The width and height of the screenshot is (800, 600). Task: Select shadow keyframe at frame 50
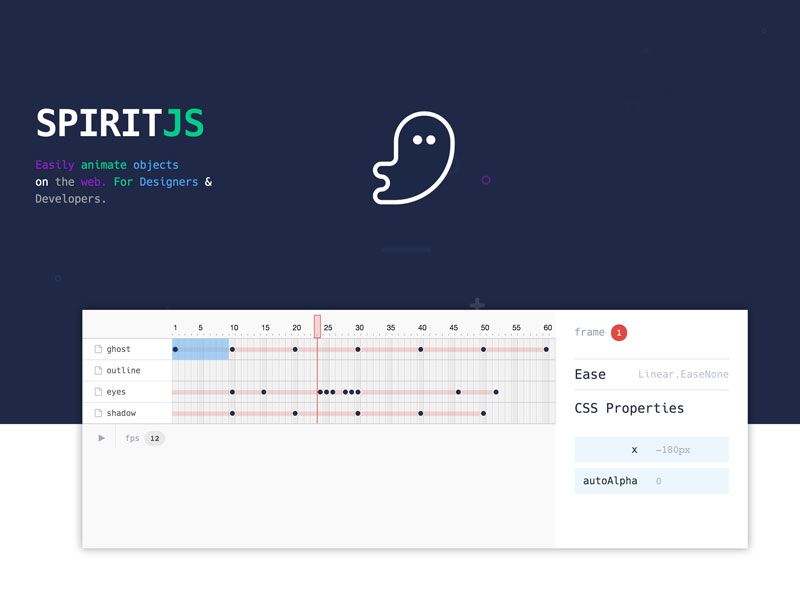pyautogui.click(x=483, y=413)
